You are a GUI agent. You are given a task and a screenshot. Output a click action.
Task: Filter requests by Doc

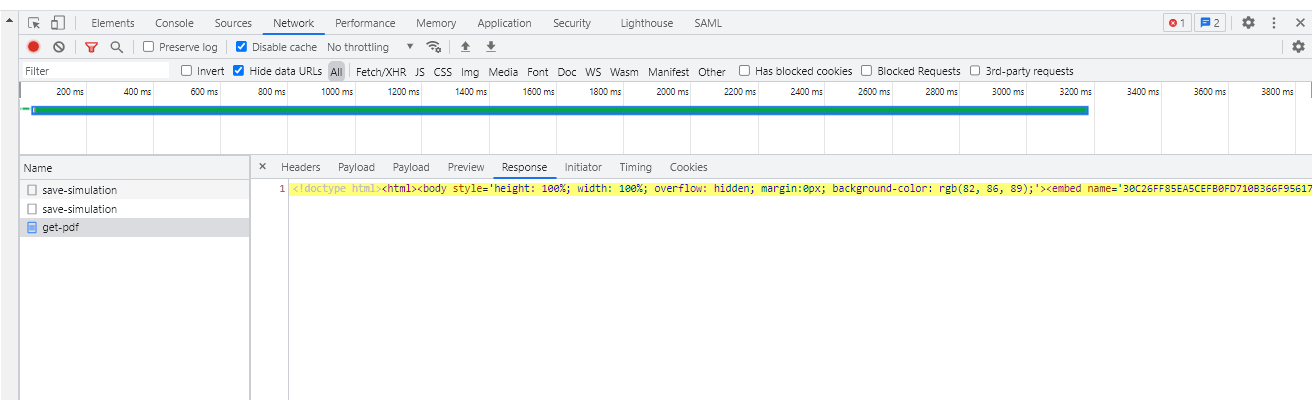pyautogui.click(x=567, y=71)
